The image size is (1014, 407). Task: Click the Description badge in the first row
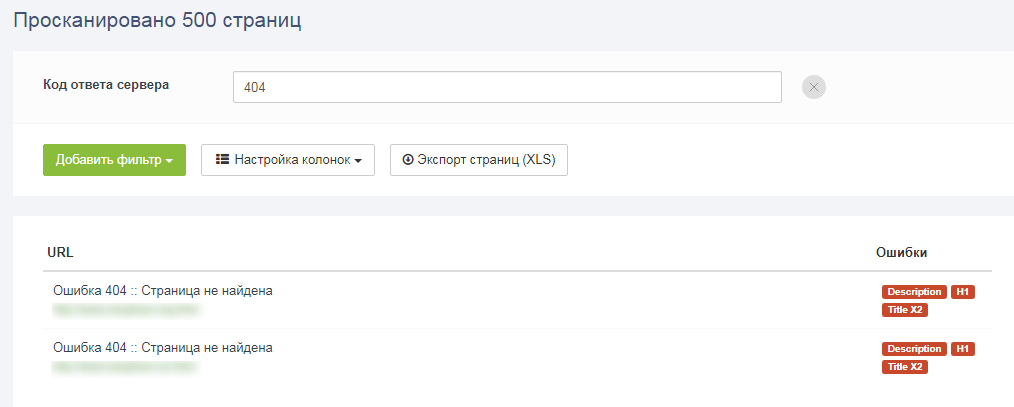click(914, 292)
